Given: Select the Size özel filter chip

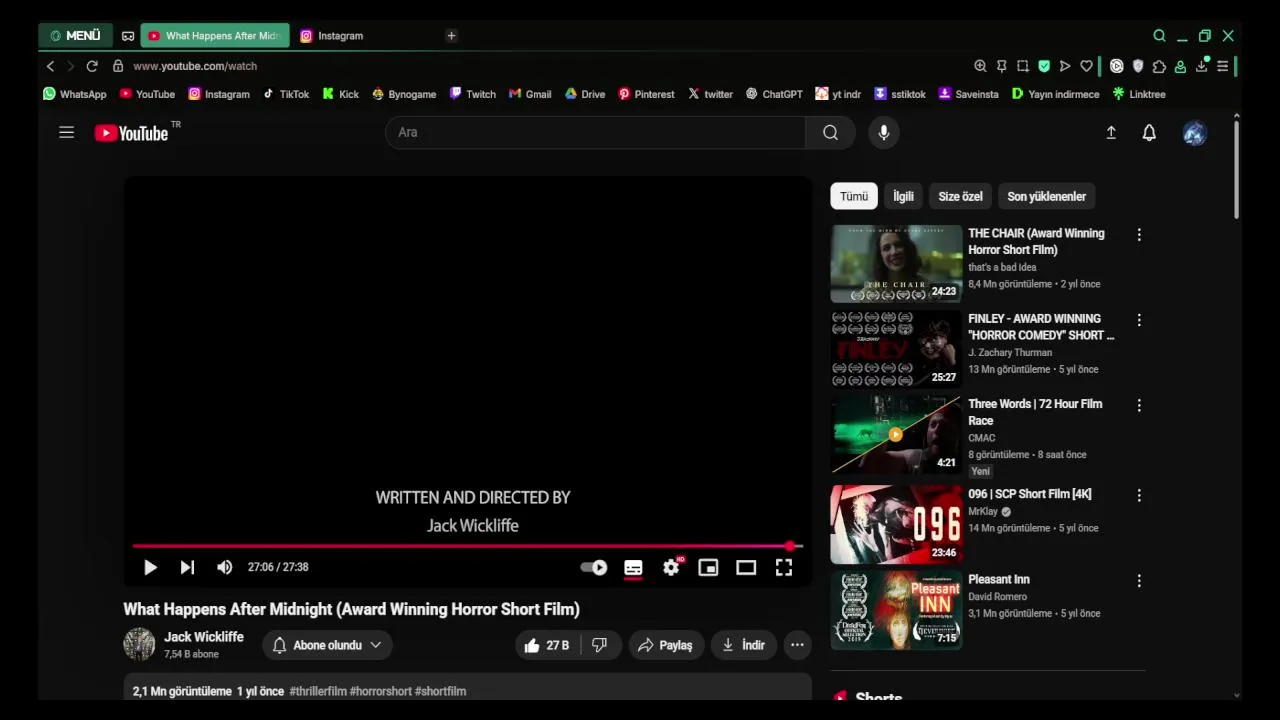Looking at the screenshot, I should point(960,196).
